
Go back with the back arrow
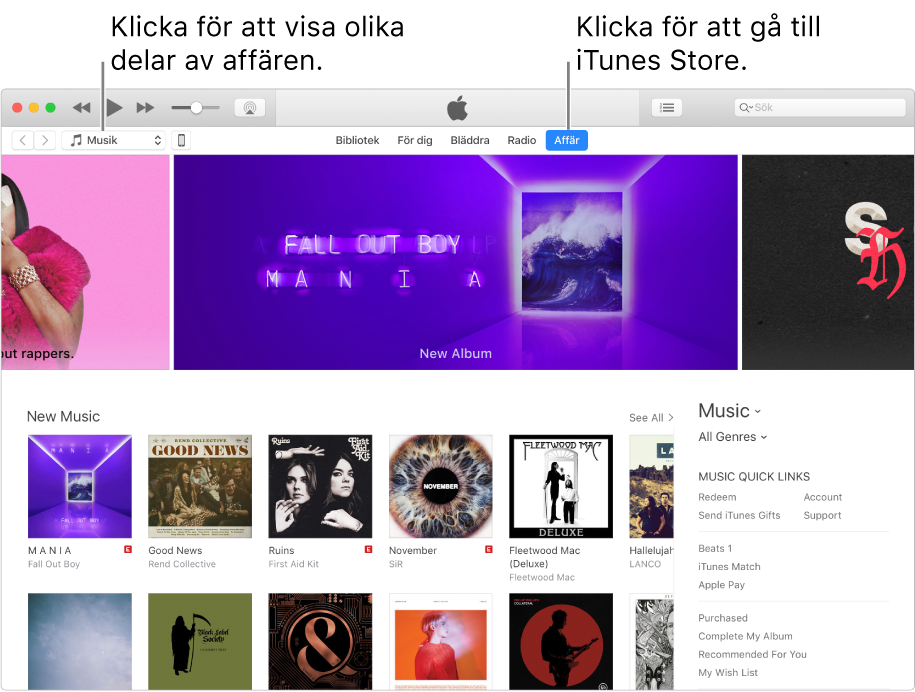click(x=23, y=140)
